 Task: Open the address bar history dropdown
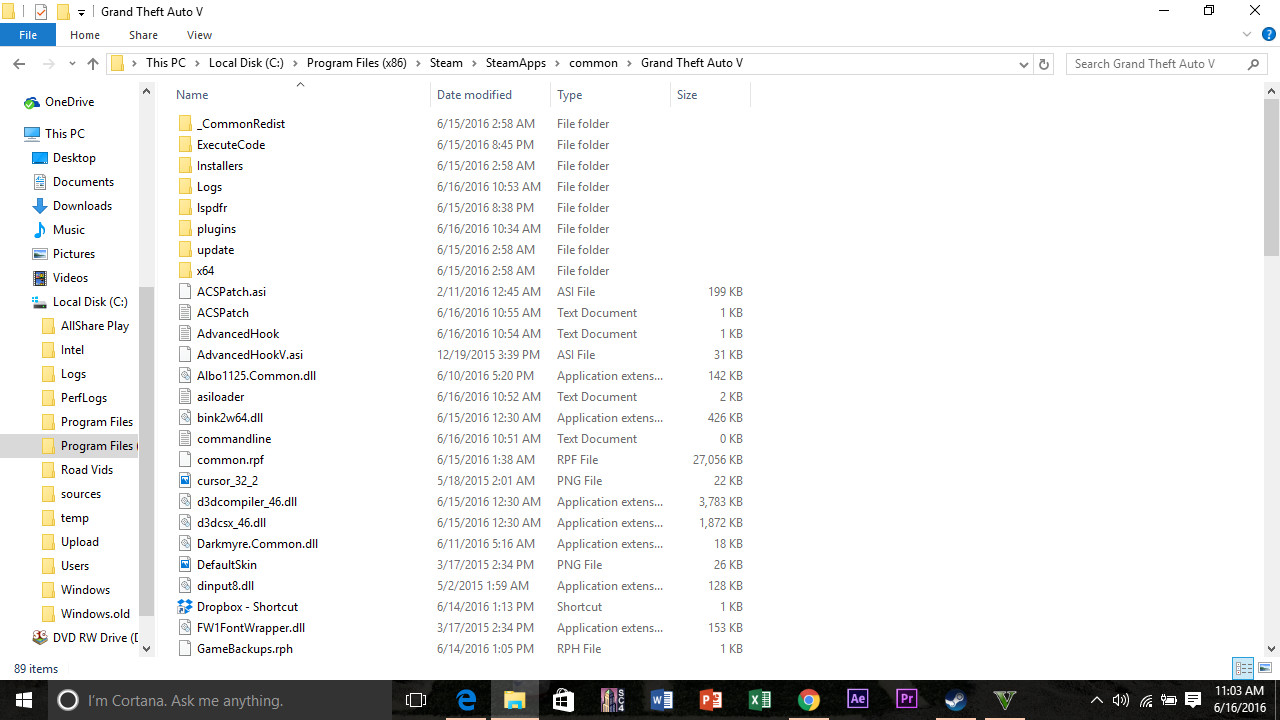(1023, 64)
